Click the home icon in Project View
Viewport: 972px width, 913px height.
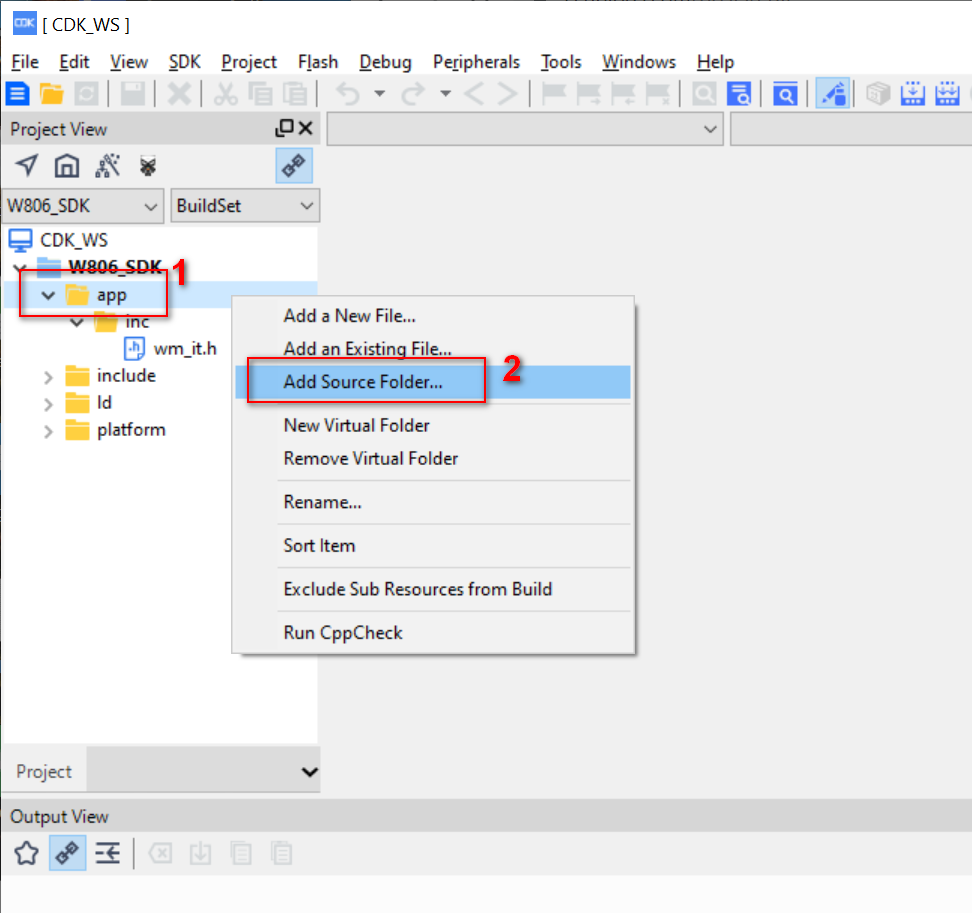tap(66, 166)
